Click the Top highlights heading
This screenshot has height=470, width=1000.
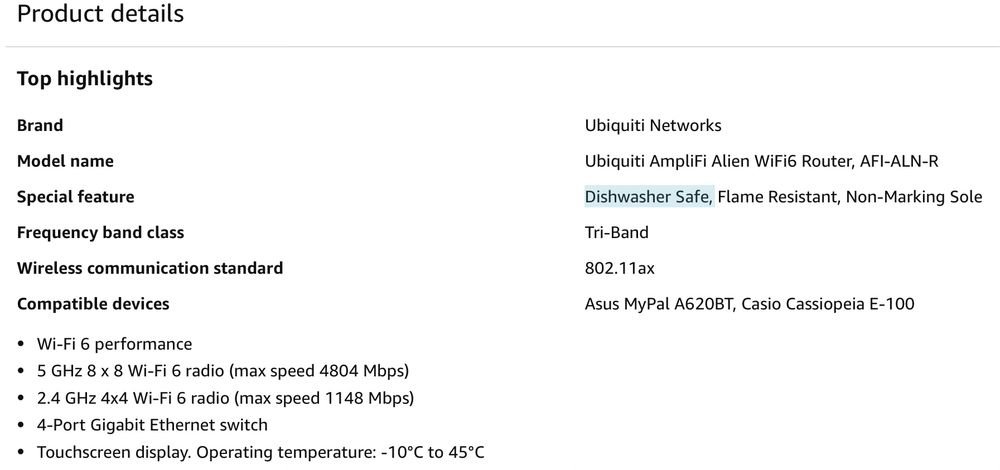click(x=85, y=78)
